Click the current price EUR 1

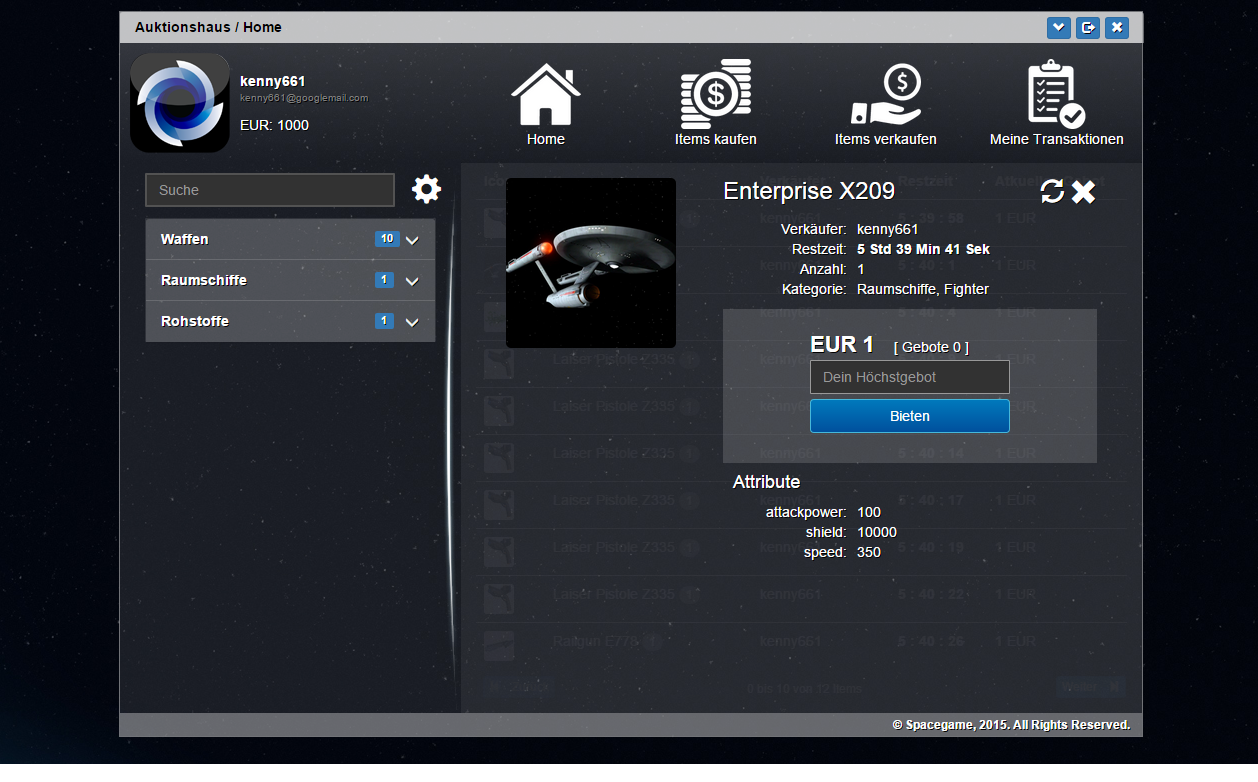842,345
